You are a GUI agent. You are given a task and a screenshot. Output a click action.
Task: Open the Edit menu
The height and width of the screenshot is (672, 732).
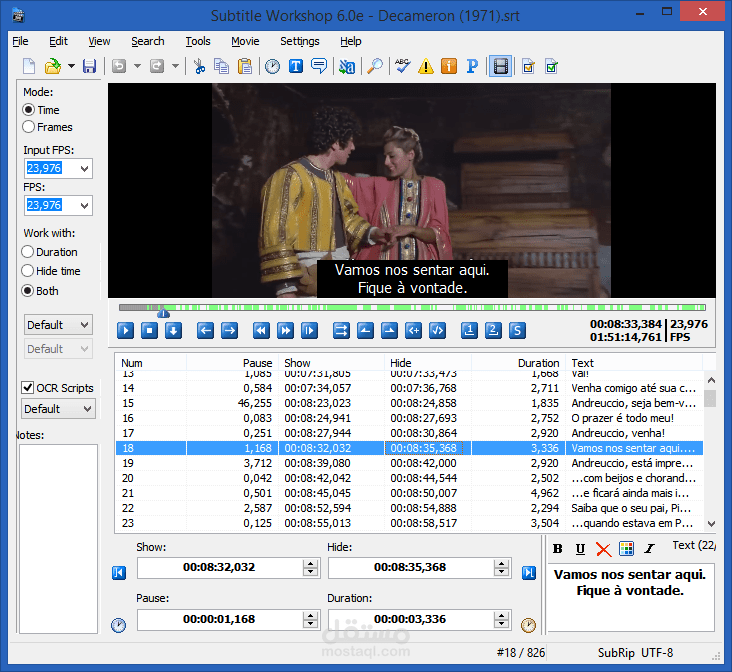[58, 41]
